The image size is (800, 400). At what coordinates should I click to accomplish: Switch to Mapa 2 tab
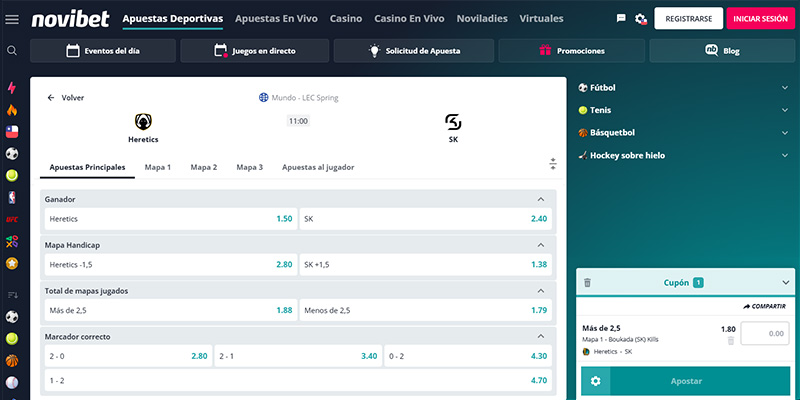click(204, 167)
